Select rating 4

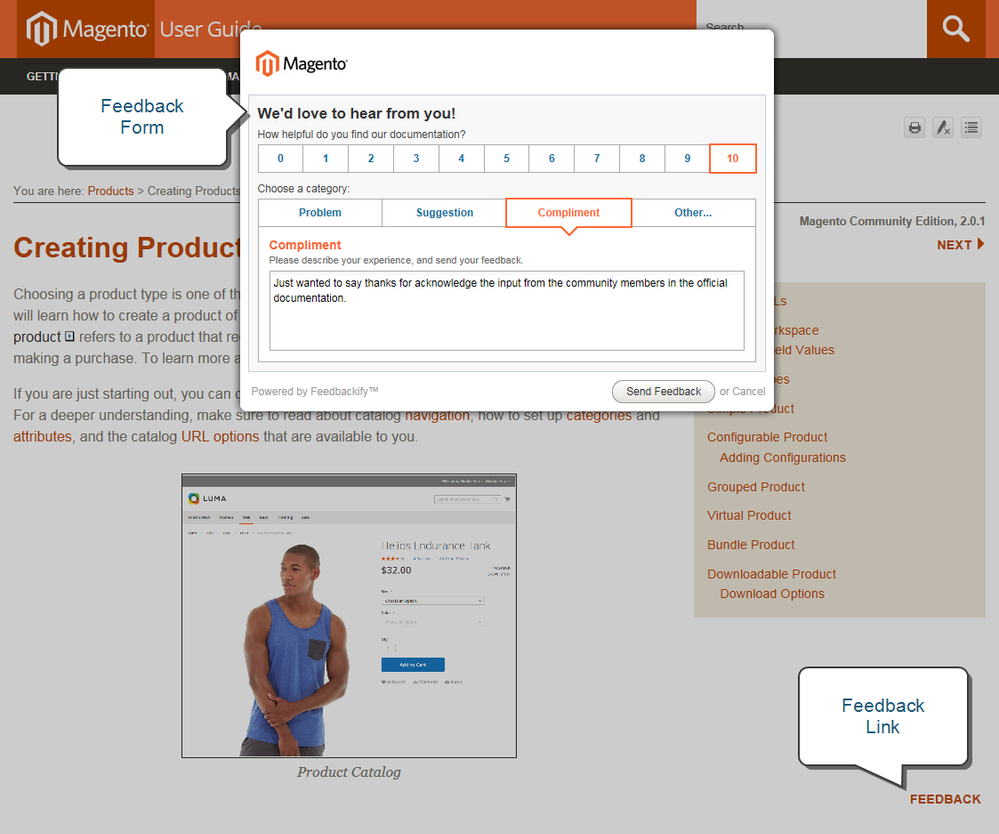tap(461, 159)
